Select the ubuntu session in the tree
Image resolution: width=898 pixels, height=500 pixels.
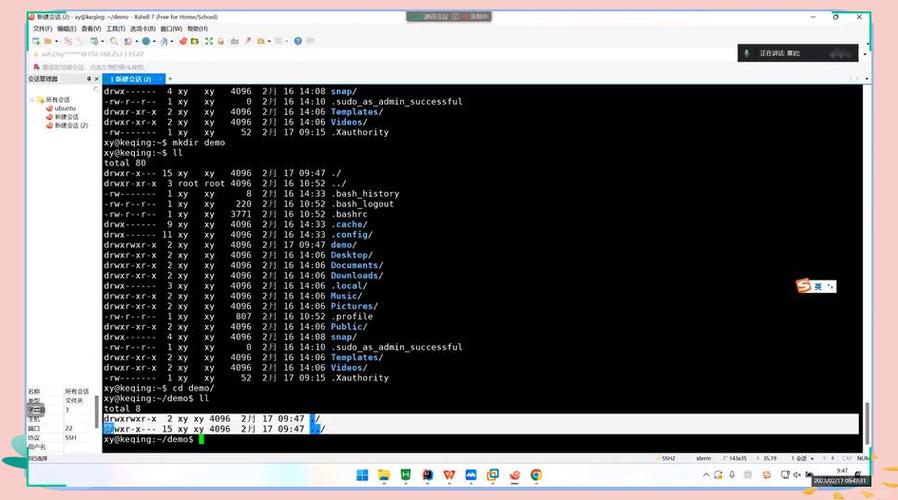click(x=65, y=108)
